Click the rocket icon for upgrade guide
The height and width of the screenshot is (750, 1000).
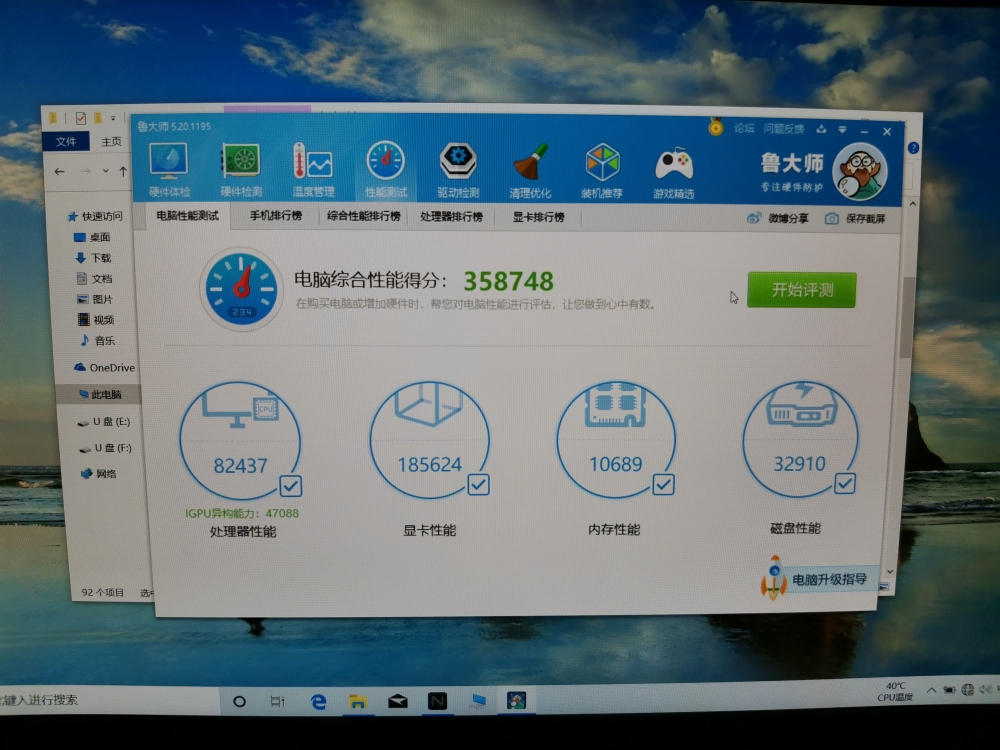[774, 578]
